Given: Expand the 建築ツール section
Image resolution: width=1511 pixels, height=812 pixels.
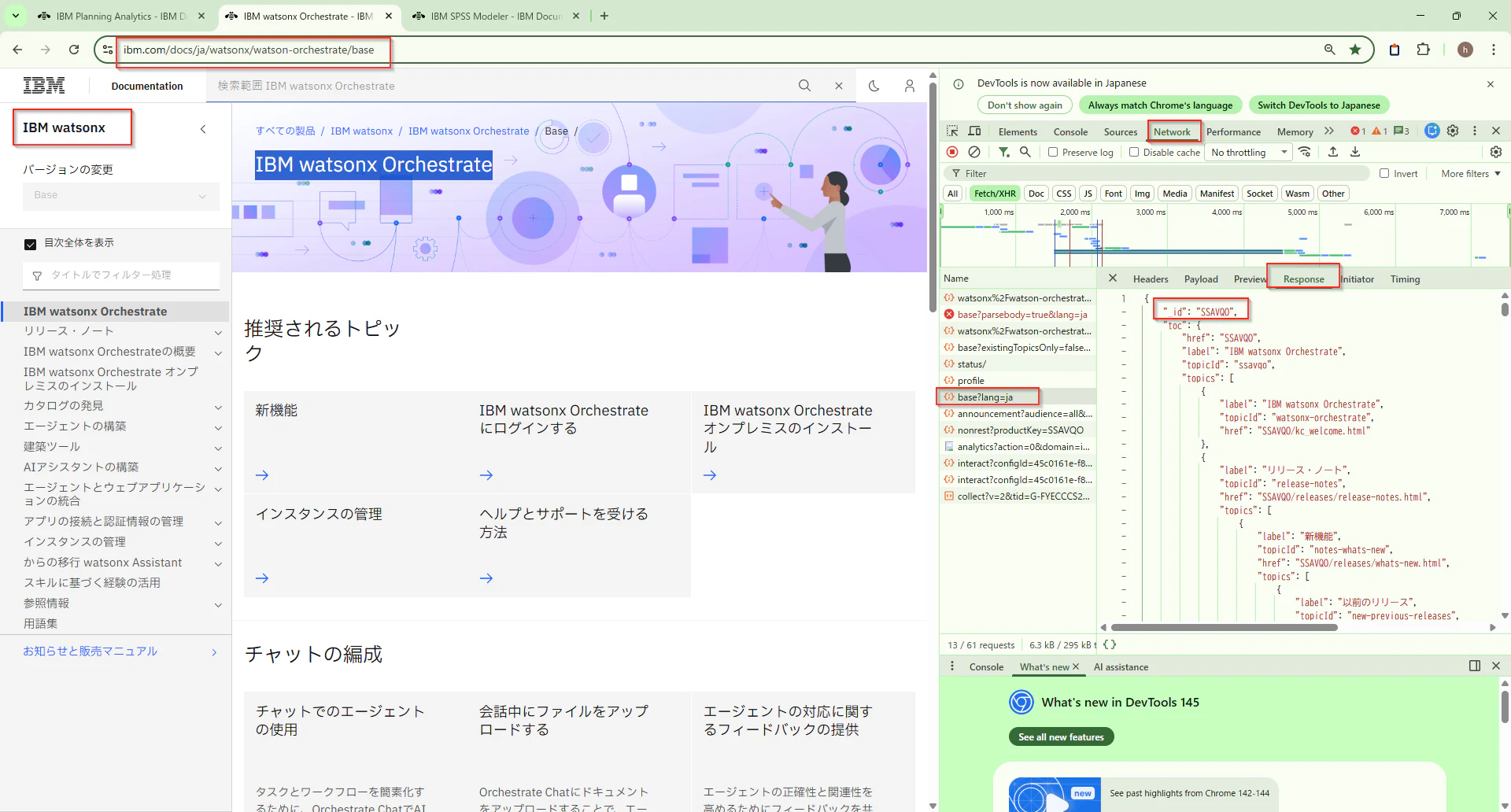Looking at the screenshot, I should (x=218, y=448).
